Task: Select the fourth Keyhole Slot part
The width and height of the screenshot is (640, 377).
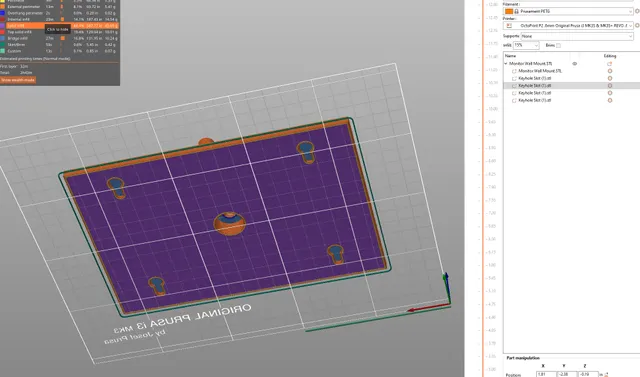Action: pyautogui.click(x=535, y=100)
